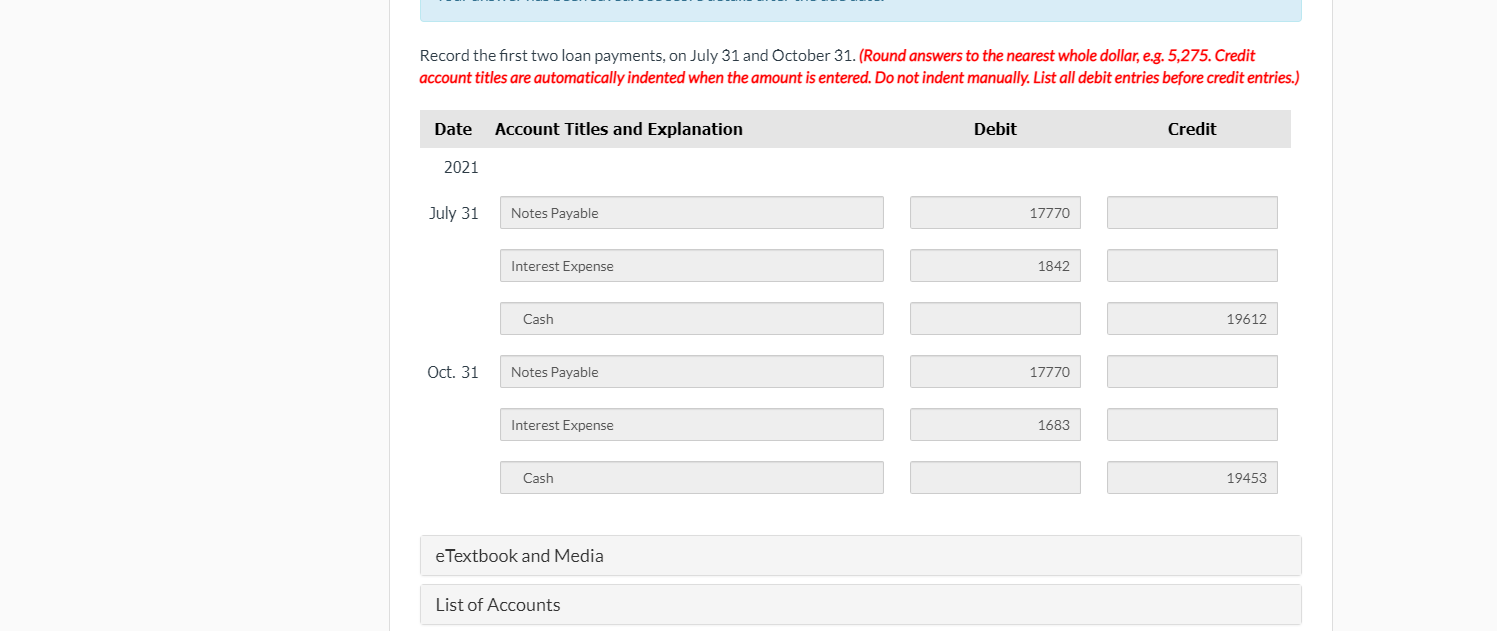Click the blue notification banner at the top
1497x631 pixels.
[x=858, y=8]
